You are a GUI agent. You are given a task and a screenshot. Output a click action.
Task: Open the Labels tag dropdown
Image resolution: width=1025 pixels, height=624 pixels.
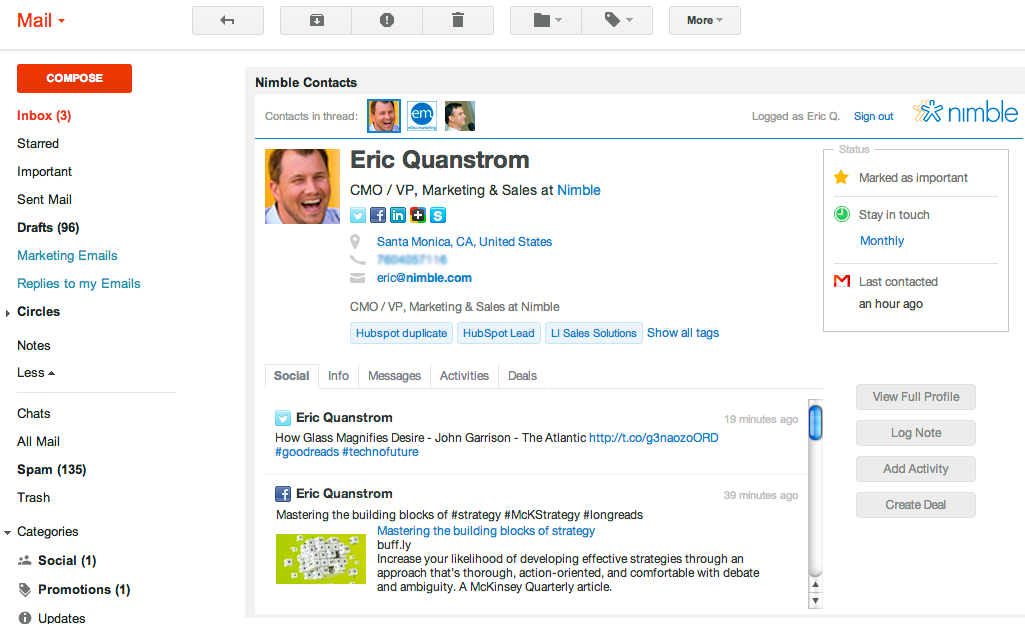click(x=617, y=20)
